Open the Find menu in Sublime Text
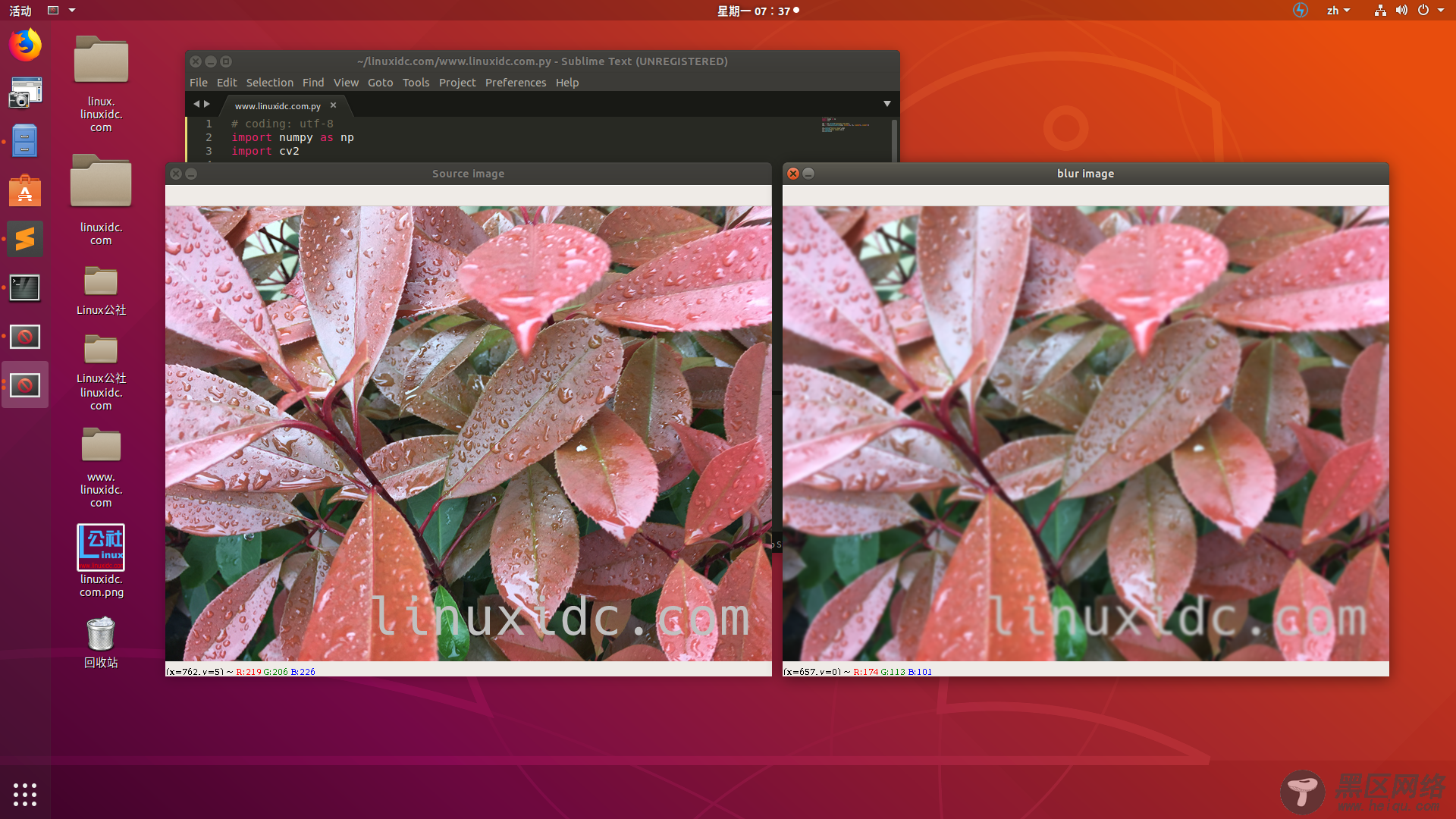 tap(313, 83)
